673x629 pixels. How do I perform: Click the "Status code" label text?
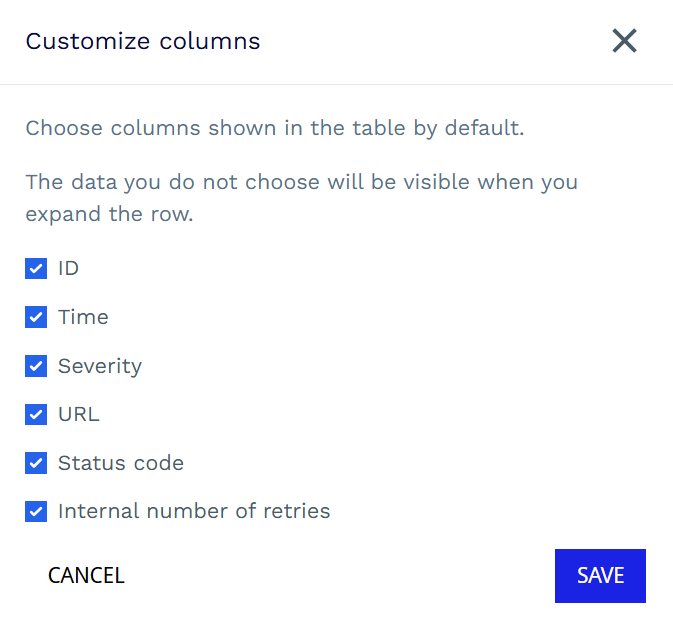121,463
